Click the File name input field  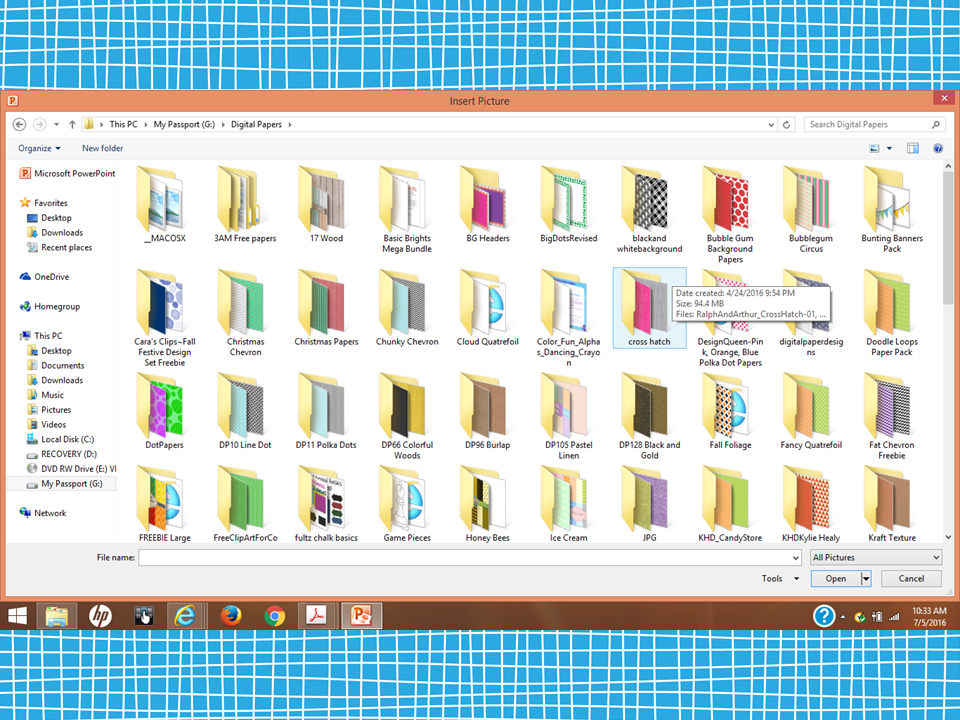click(x=470, y=557)
